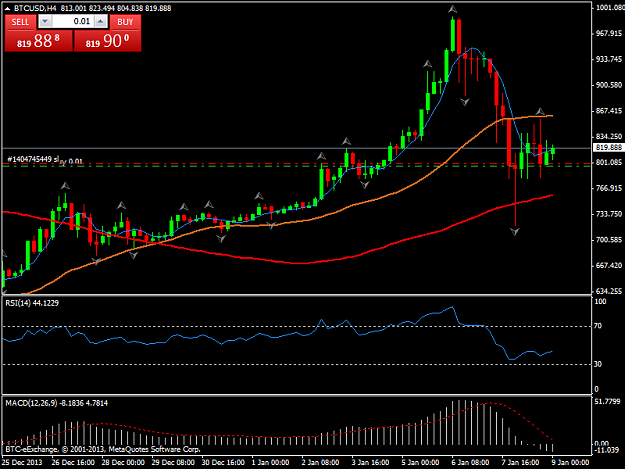Click the 28 Dec 00:00 time label
625x469 pixels.
(123, 462)
